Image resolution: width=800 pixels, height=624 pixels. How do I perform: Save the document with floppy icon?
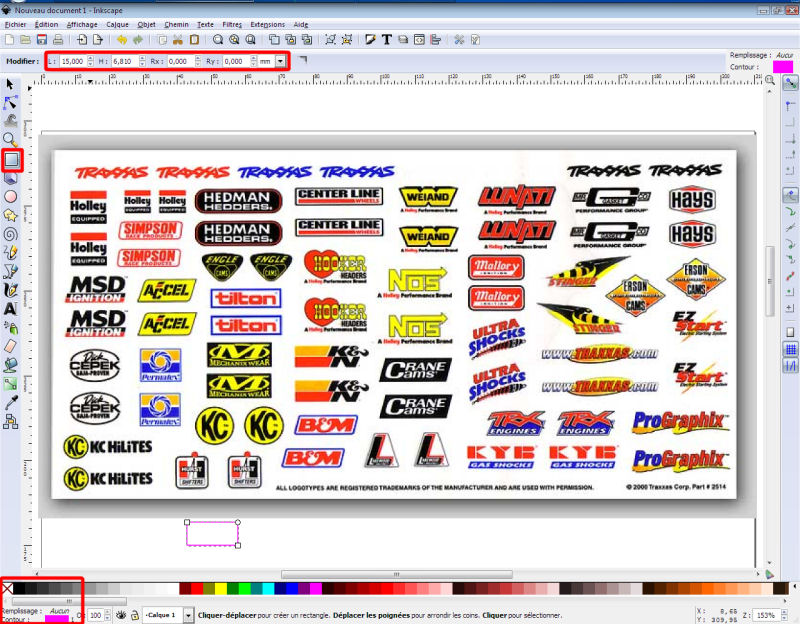pos(42,39)
